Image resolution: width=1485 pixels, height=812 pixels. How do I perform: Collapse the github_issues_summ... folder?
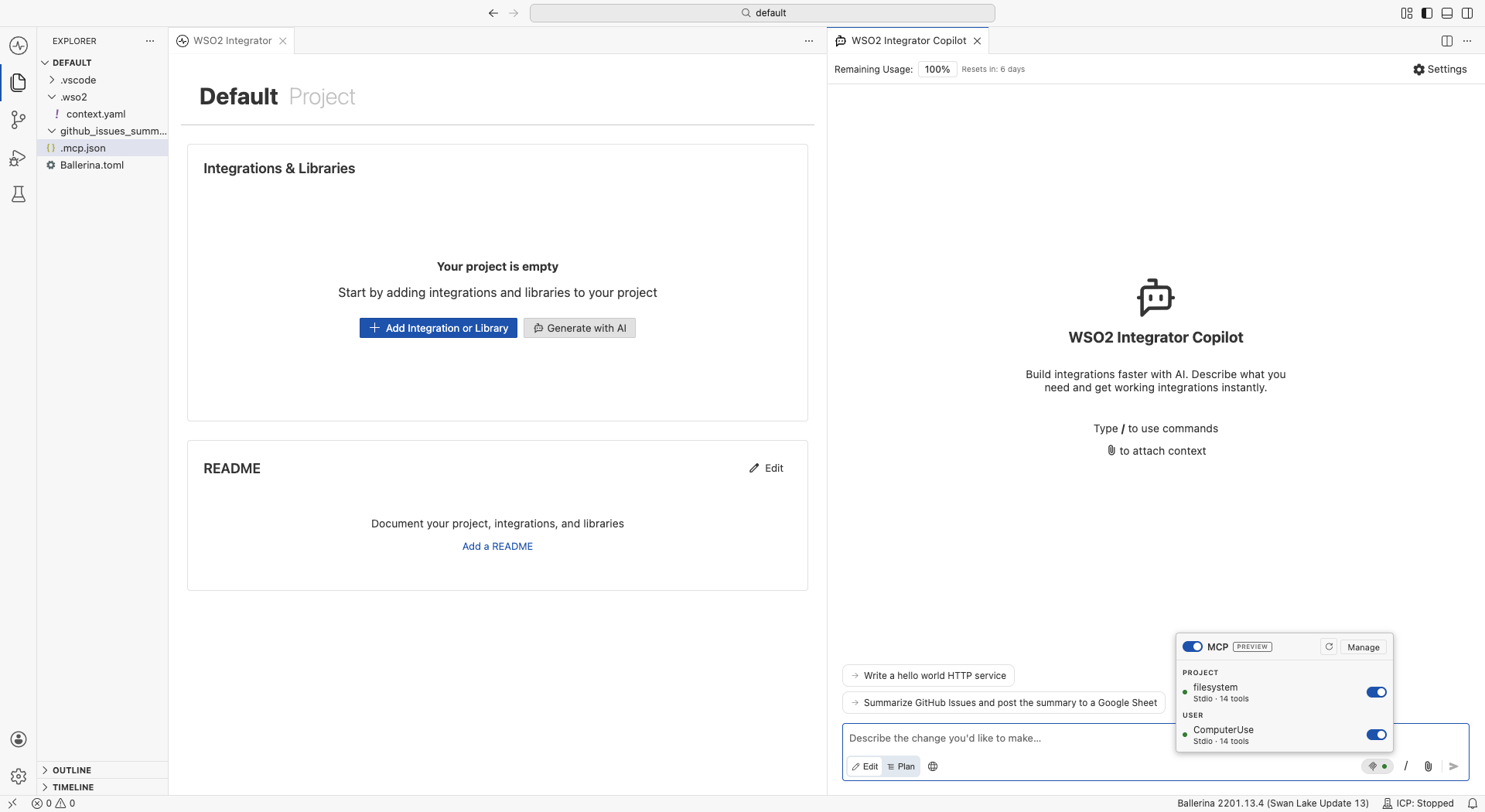[x=103, y=131]
